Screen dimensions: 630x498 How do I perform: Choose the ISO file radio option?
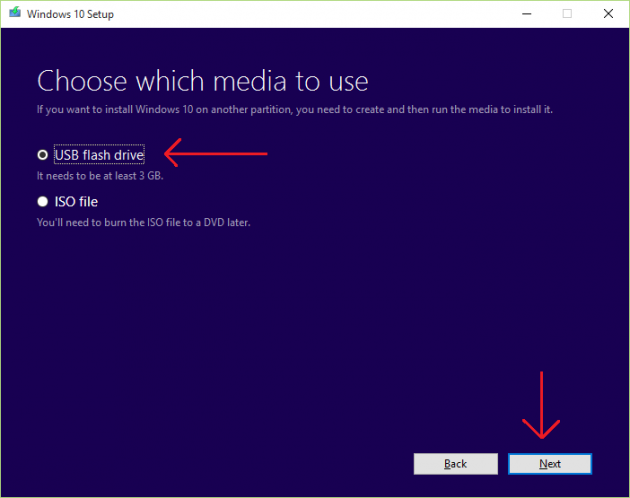coord(43,201)
